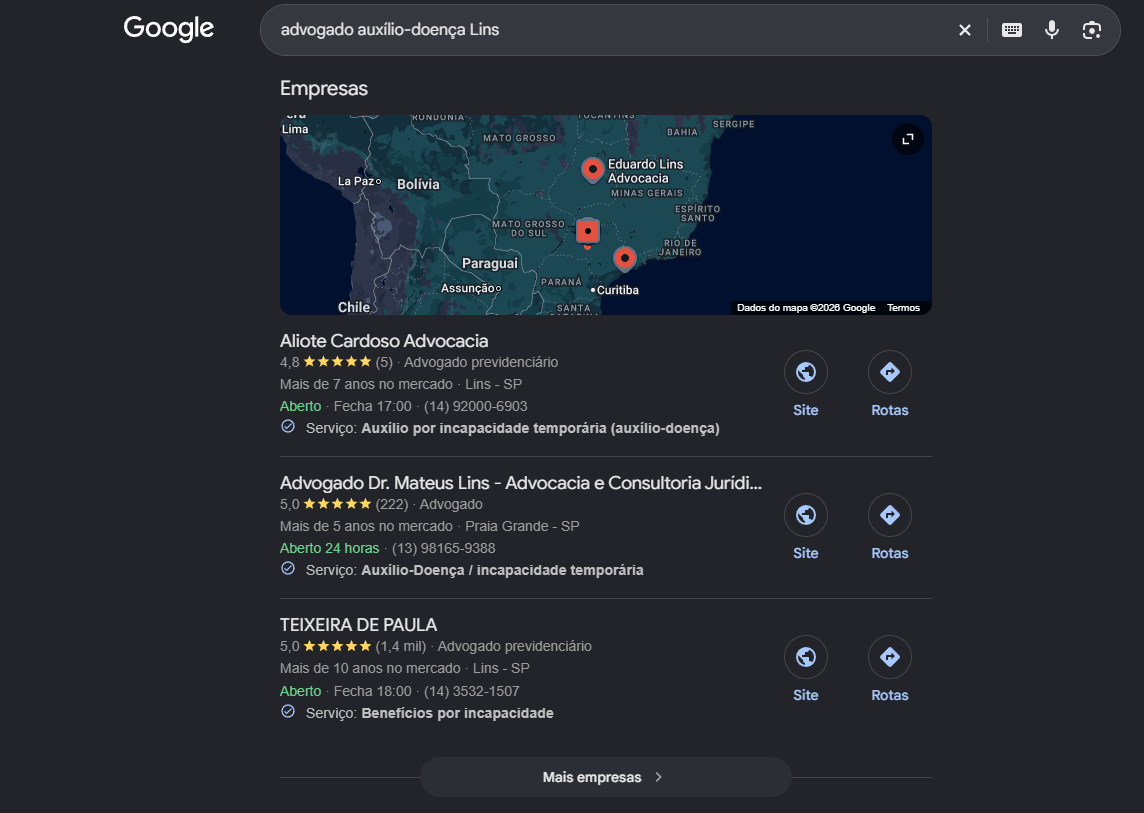Click 'Mais de 10 anos no mercado' text
1144x813 pixels.
pos(370,668)
